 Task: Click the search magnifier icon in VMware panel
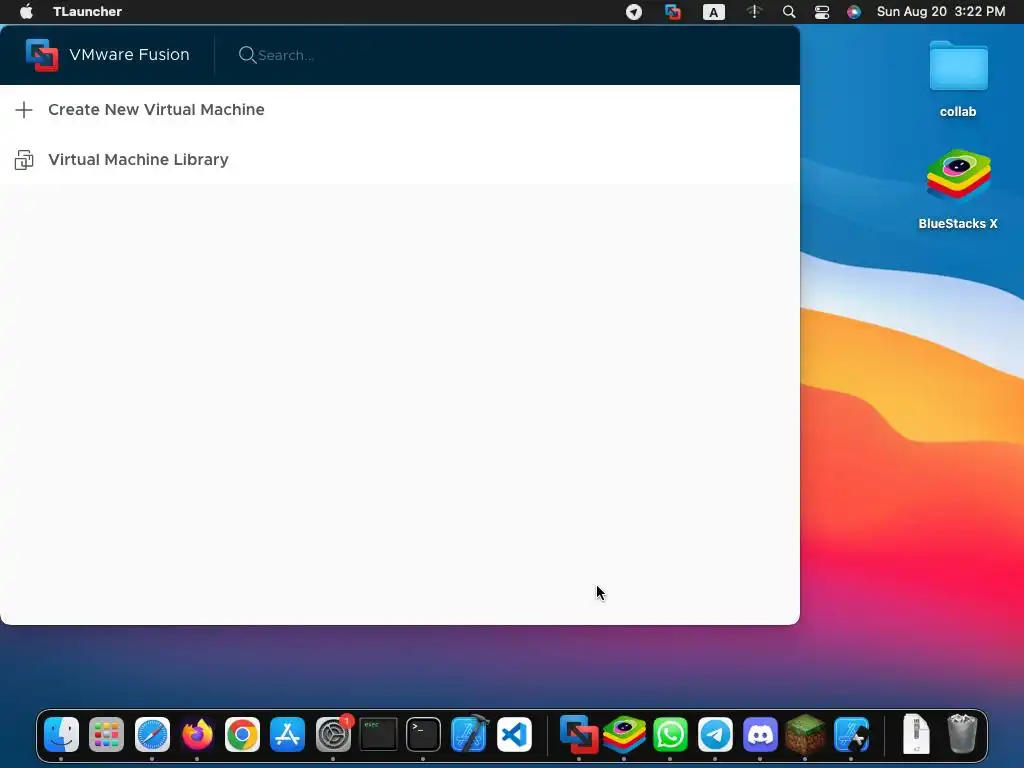click(x=247, y=55)
